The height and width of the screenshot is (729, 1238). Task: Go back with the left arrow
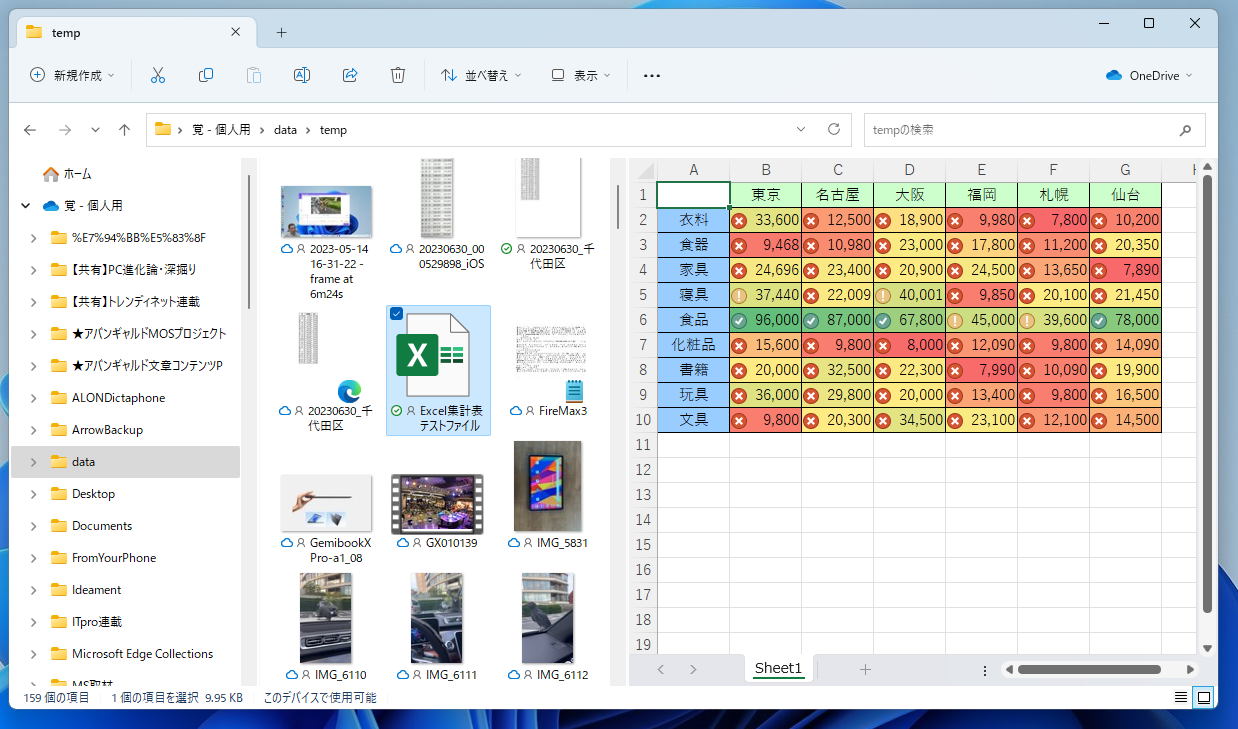coord(30,130)
